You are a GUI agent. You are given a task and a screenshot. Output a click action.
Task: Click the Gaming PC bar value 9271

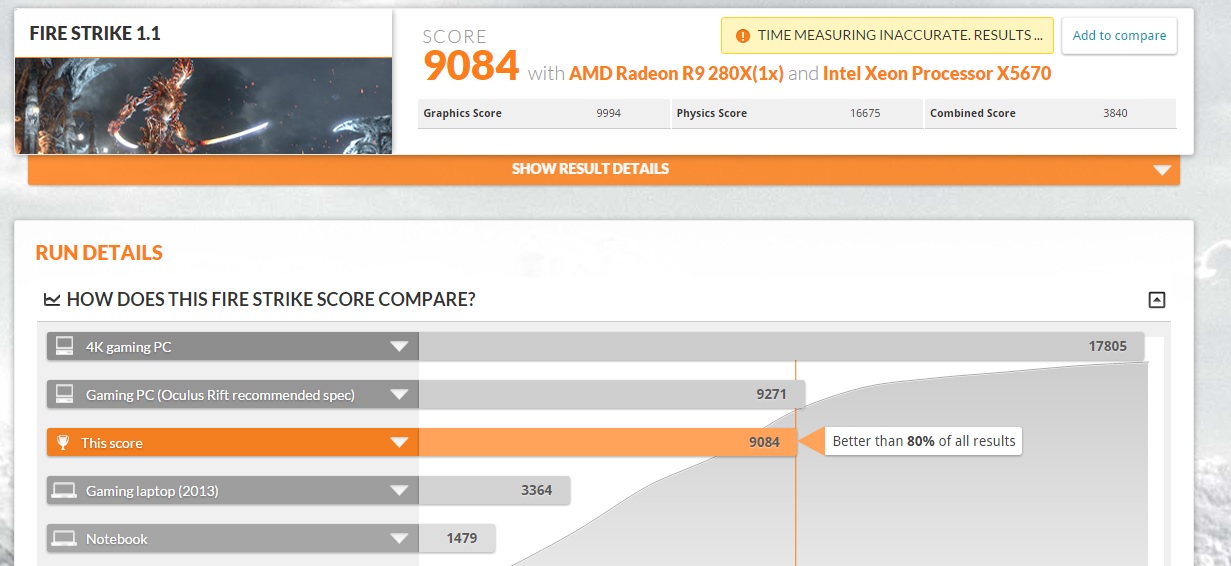click(772, 395)
